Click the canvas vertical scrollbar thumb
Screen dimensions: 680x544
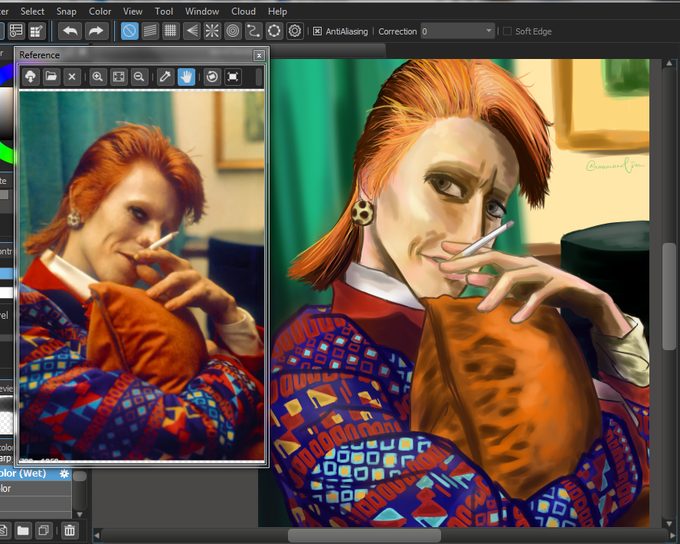tap(670, 296)
